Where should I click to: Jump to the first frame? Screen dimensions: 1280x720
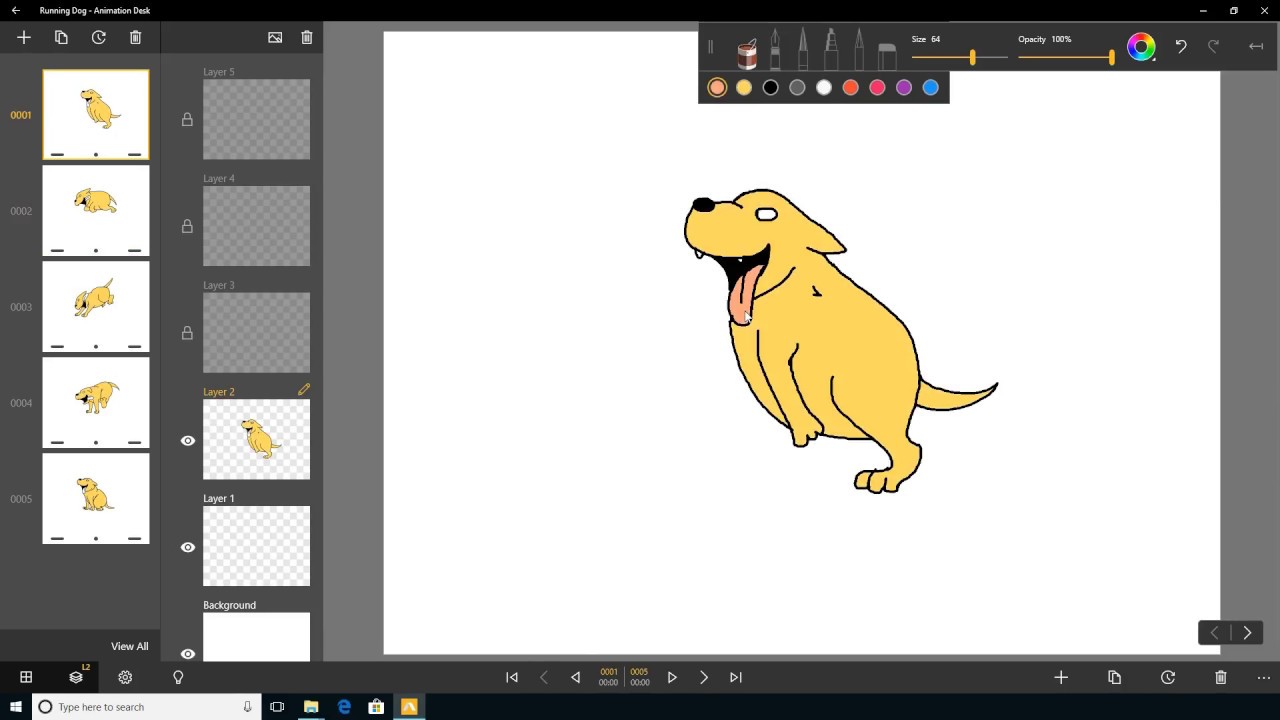point(512,677)
